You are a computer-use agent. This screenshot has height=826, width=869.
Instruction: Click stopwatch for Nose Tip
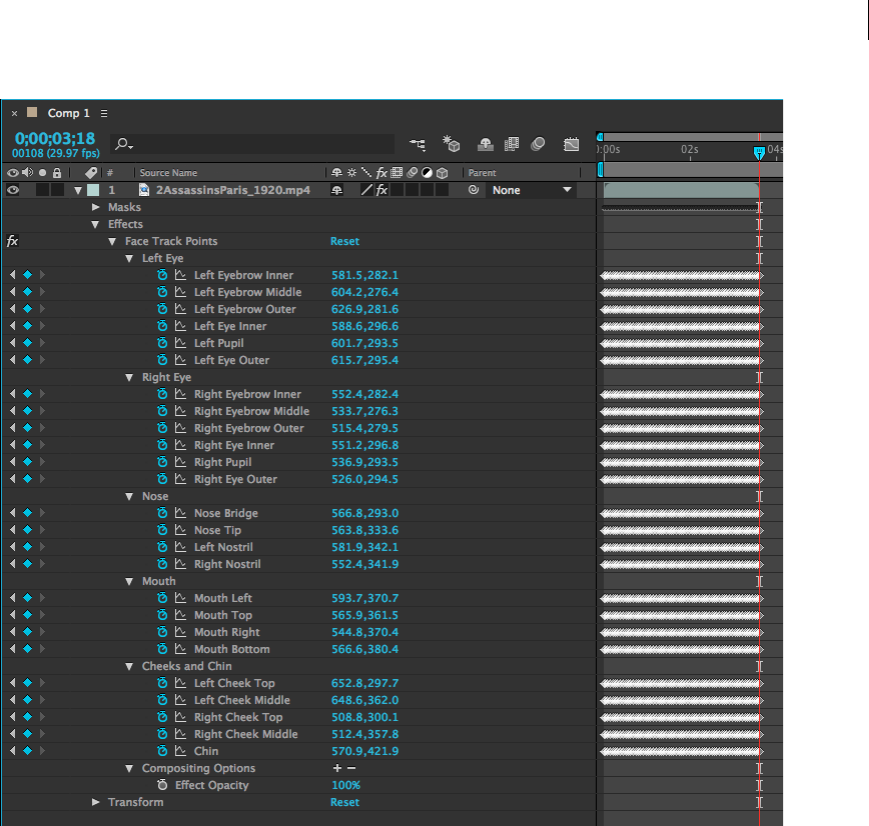pos(162,530)
